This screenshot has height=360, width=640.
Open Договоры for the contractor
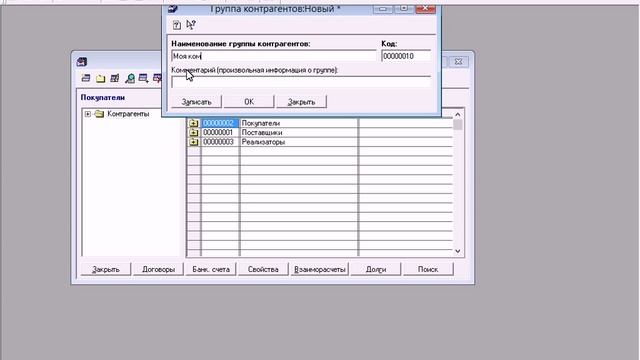click(x=158, y=269)
